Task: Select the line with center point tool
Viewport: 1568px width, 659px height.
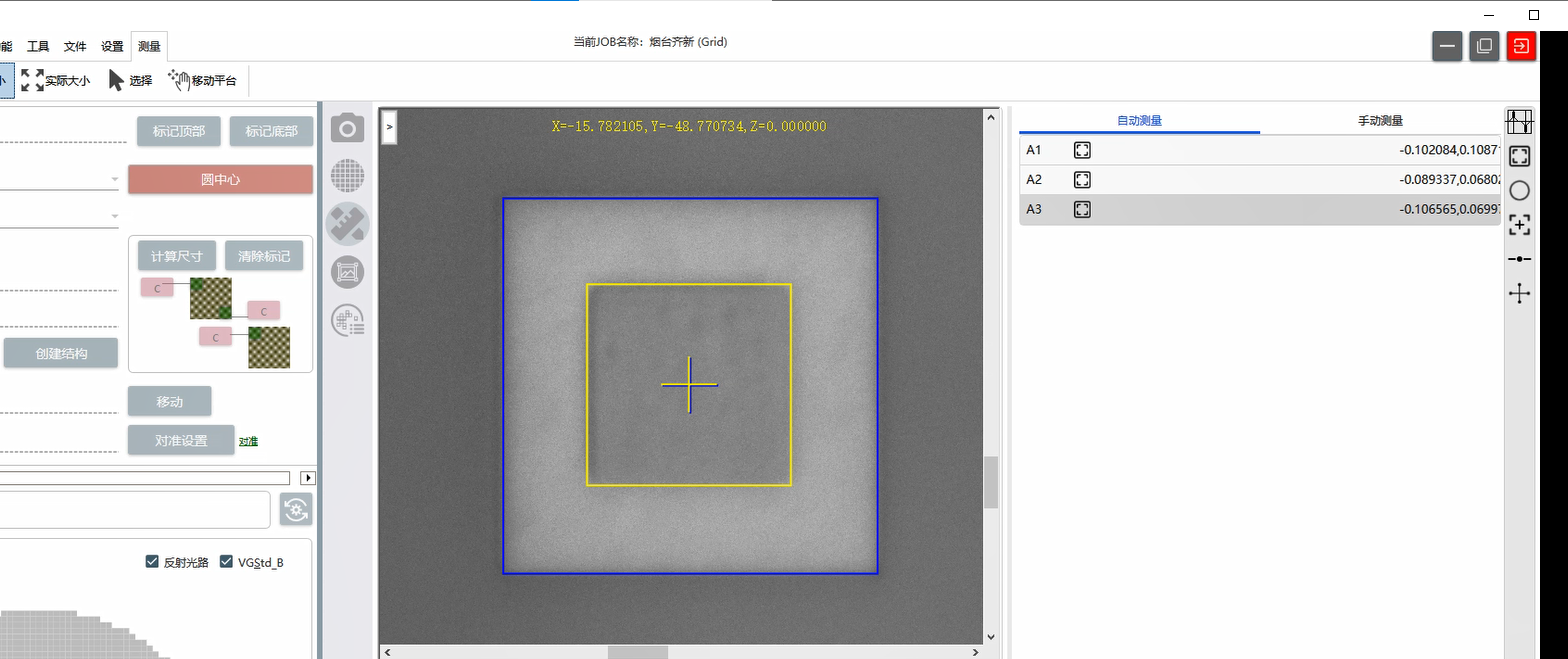Action: [x=1519, y=259]
